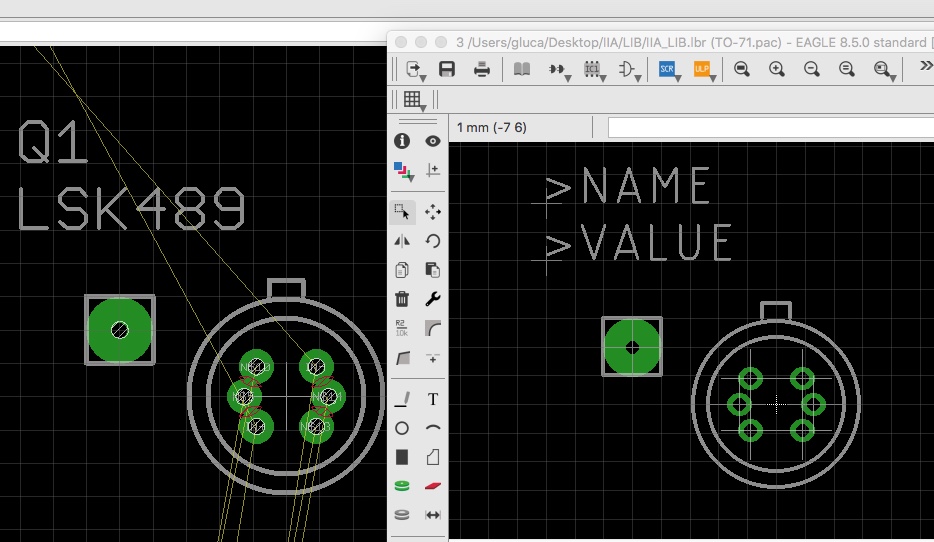Select the Text T tool
The image size is (934, 542).
coord(433,399)
